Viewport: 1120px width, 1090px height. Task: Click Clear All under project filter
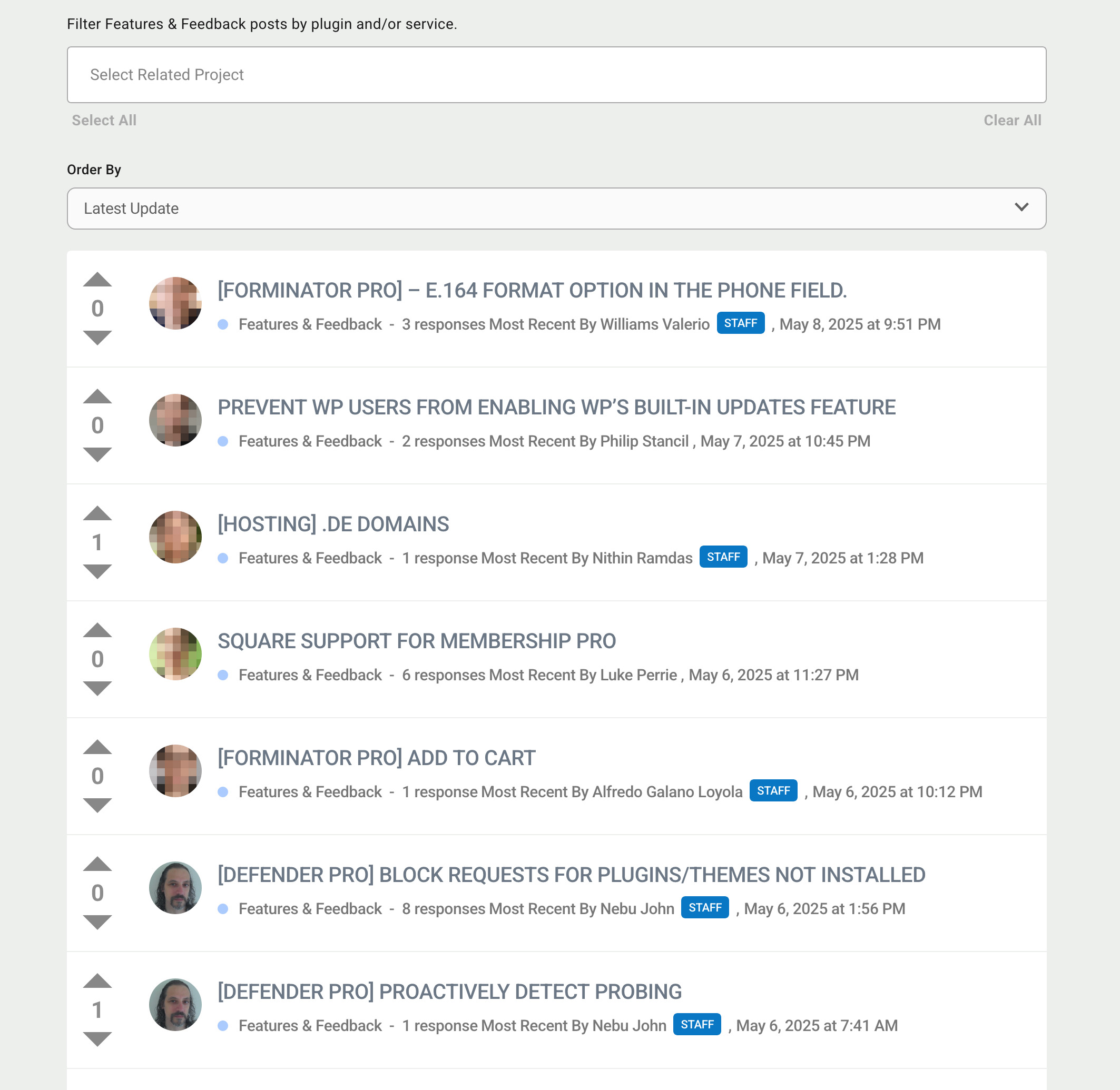pos(1013,120)
